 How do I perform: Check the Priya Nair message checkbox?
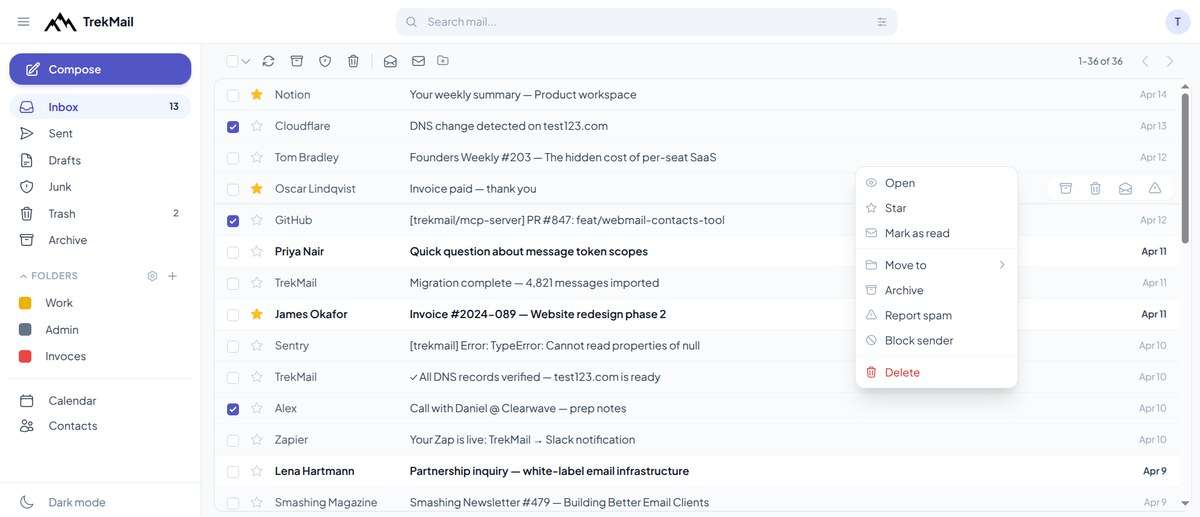point(233,252)
